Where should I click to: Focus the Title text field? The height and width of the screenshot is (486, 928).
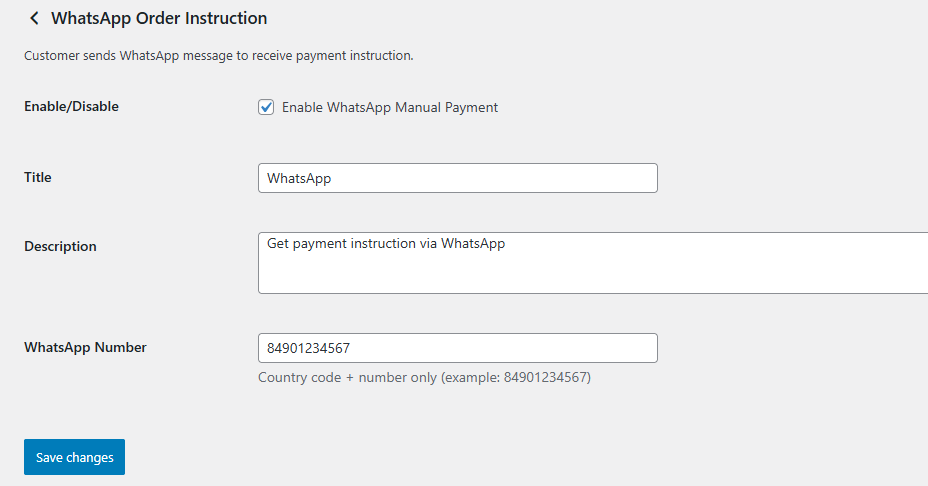click(457, 178)
